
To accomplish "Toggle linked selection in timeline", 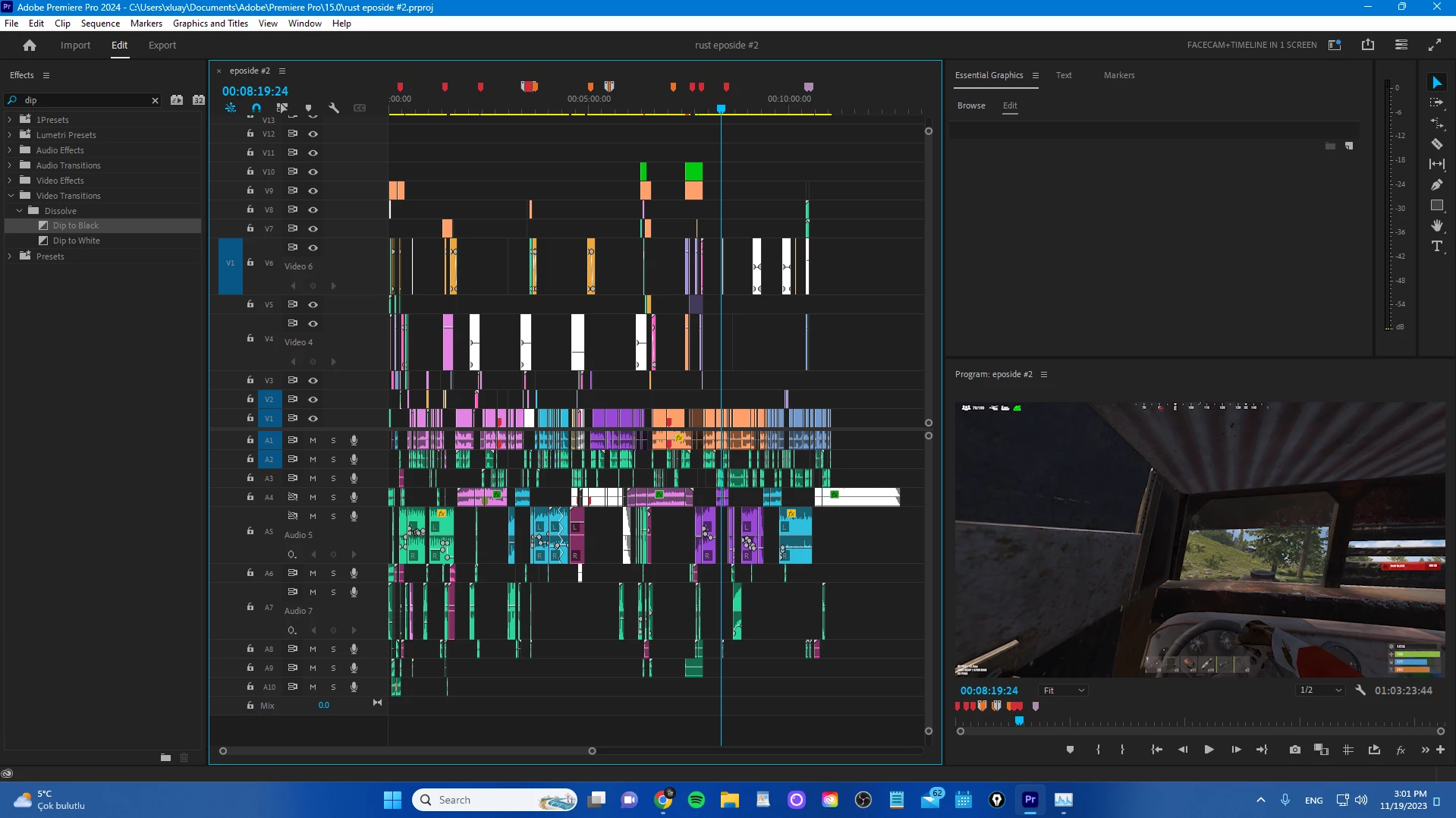I will coord(282,108).
